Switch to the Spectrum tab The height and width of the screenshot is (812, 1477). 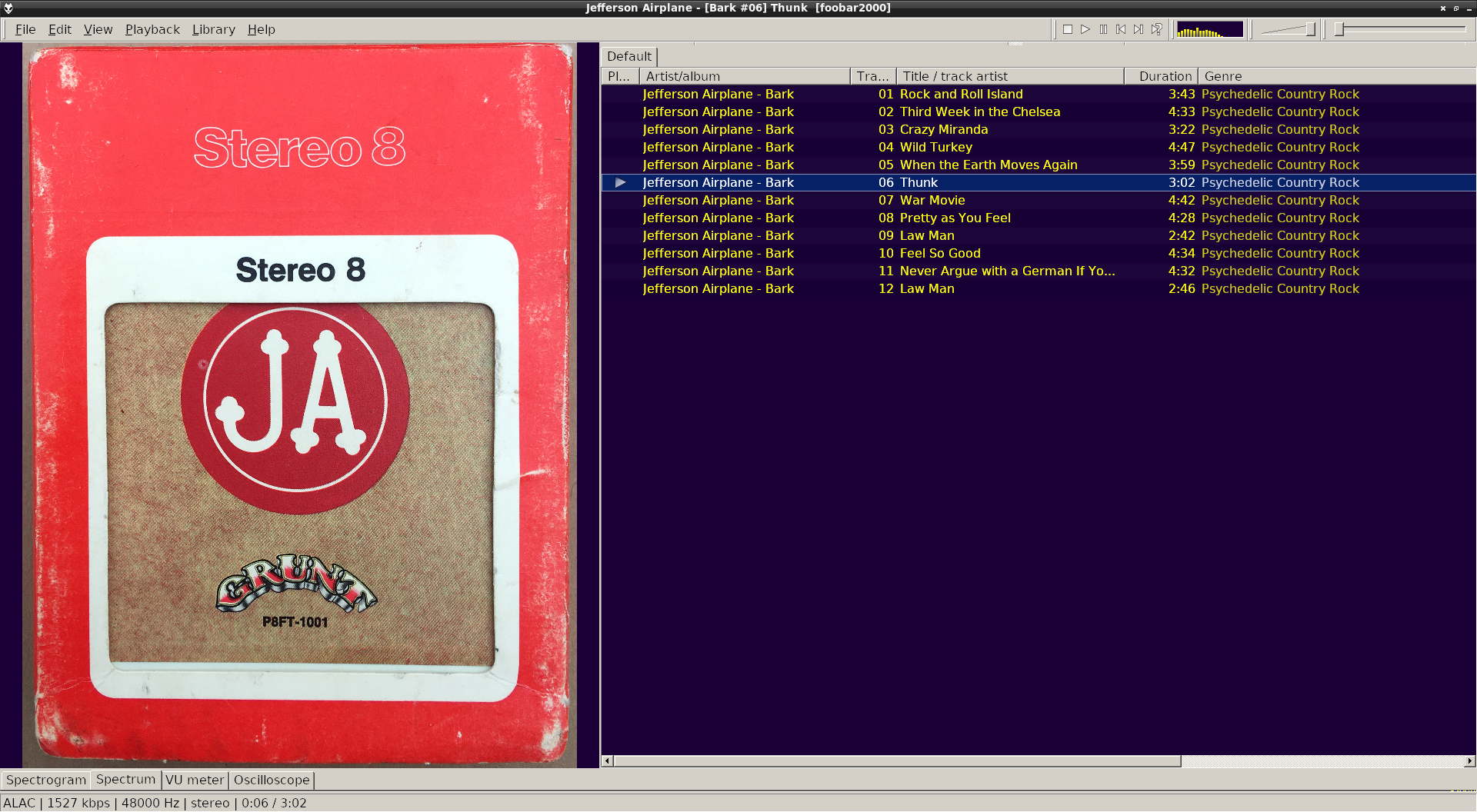[x=125, y=779]
